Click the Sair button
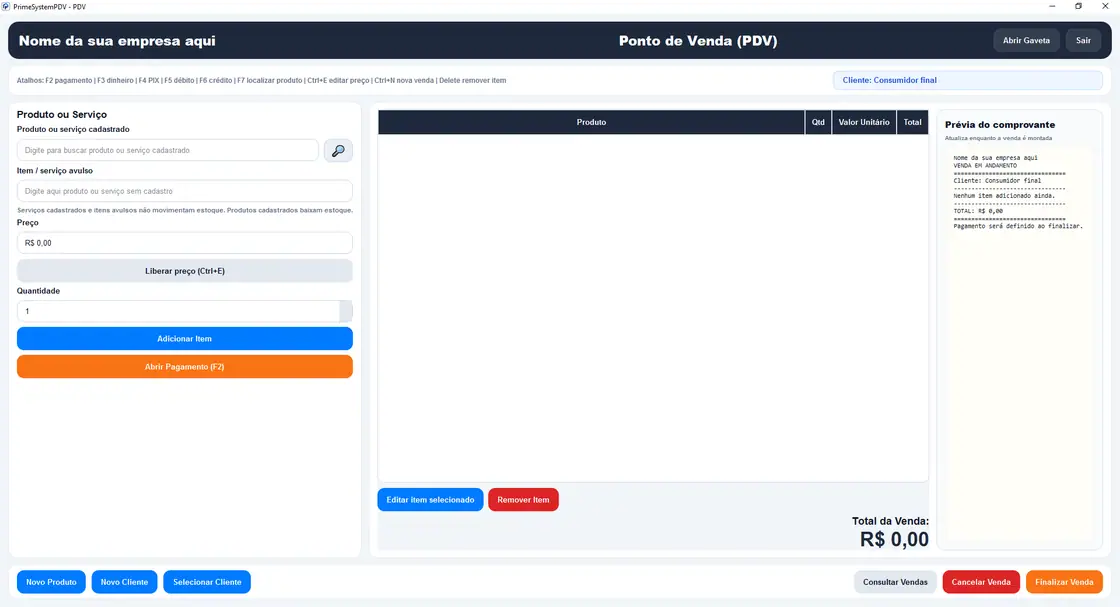1120x607 pixels. pyautogui.click(x=1083, y=41)
